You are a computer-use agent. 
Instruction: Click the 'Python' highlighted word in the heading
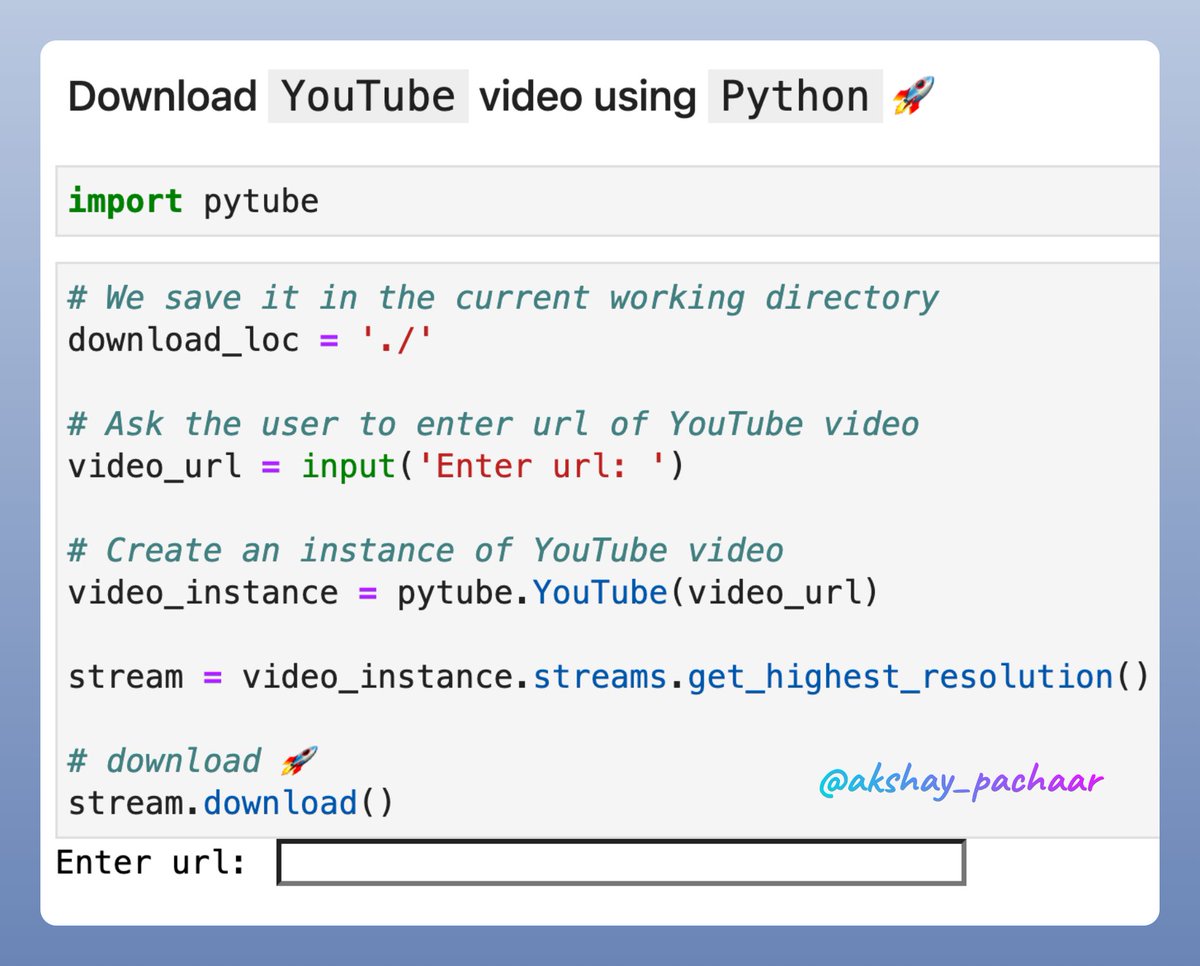[795, 96]
